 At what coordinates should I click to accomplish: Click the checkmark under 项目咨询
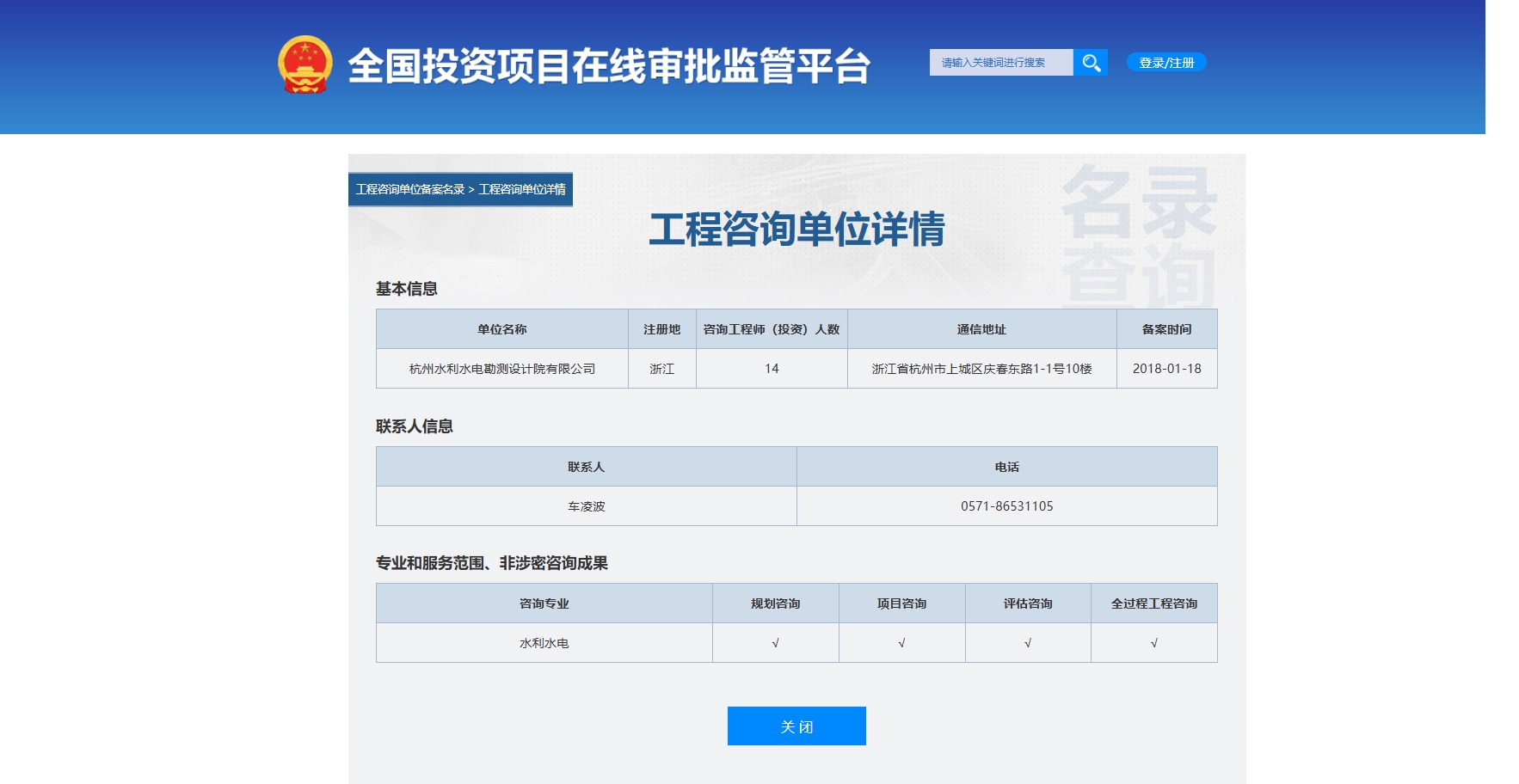901,643
